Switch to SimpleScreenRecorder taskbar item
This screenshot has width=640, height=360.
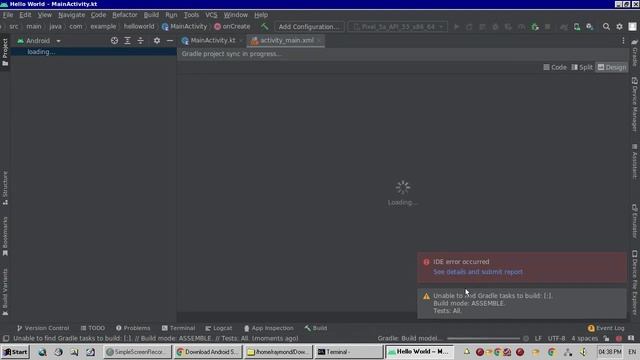tap(137, 352)
